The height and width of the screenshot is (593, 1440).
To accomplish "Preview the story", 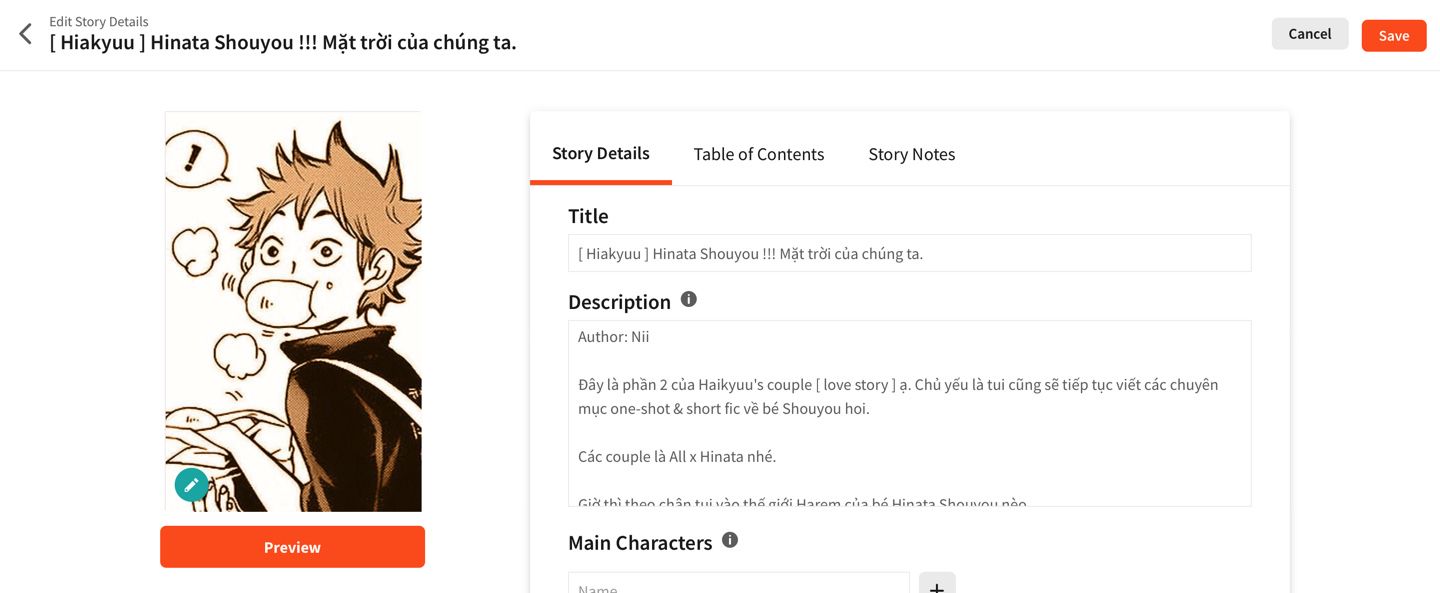I will point(292,547).
